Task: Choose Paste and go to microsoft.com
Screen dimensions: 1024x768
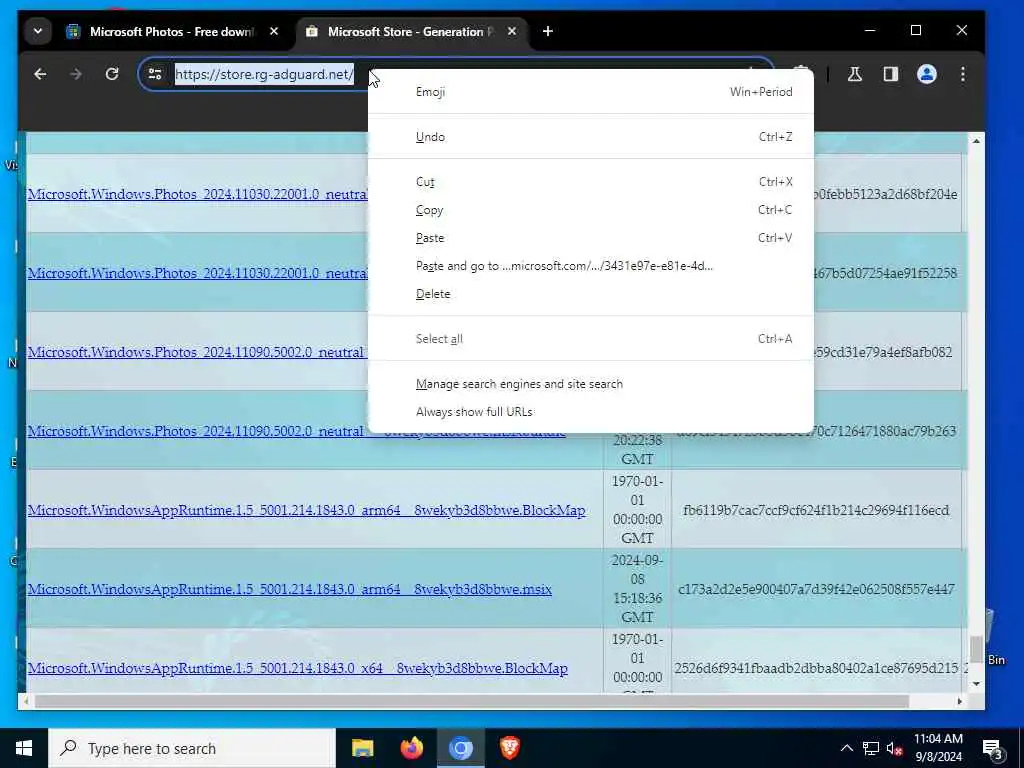Action: (x=590, y=266)
